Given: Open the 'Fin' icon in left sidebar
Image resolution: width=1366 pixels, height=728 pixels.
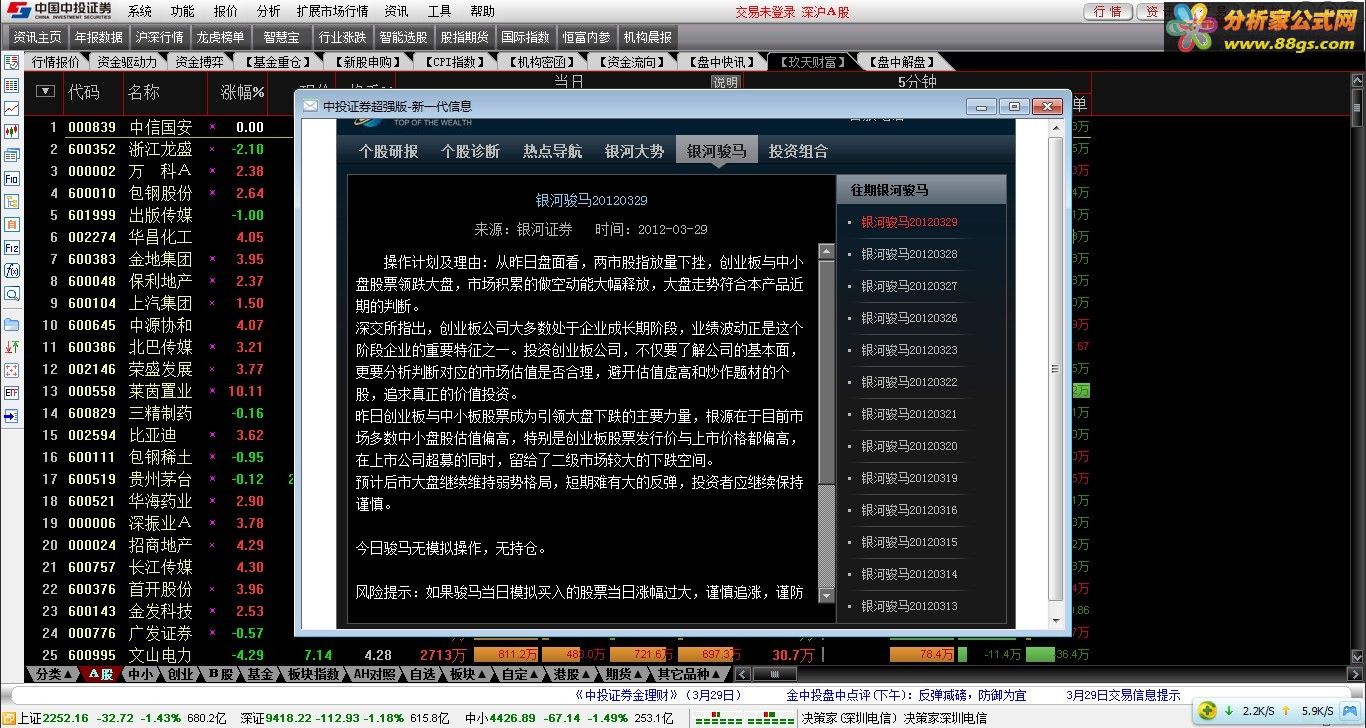Looking at the screenshot, I should pos(12,178).
